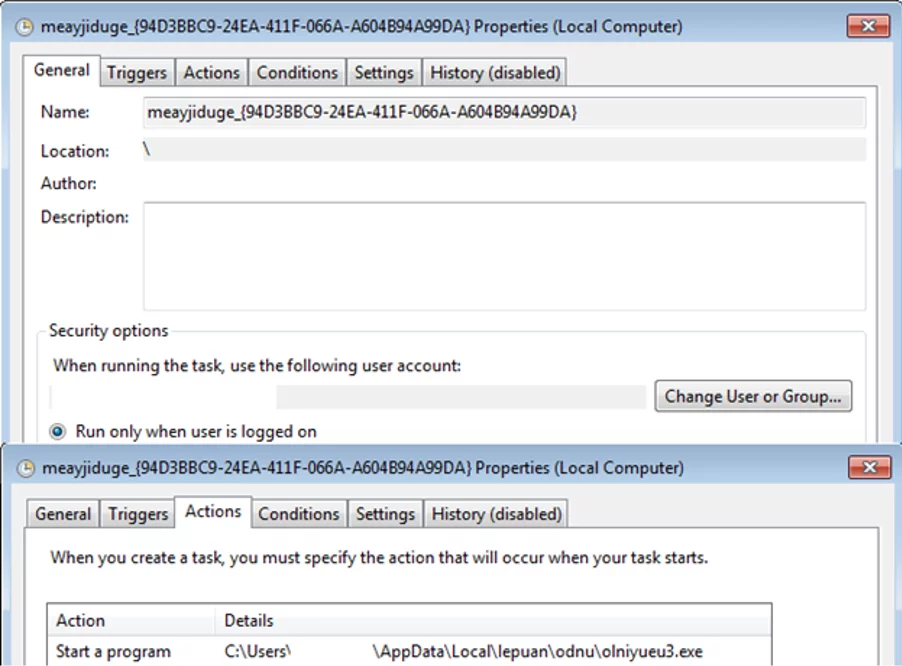This screenshot has height=666, width=902.
Task: Click the Change User or Group button
Action: 753,396
